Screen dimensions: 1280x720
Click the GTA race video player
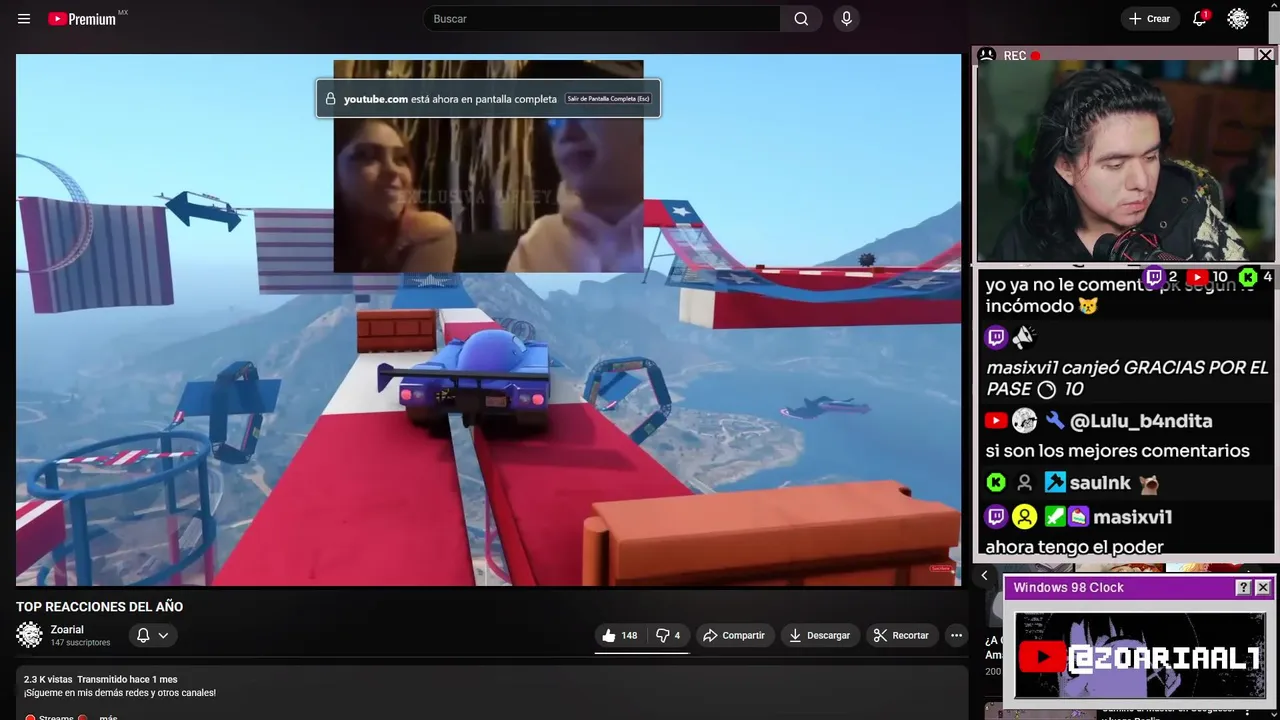[488, 320]
